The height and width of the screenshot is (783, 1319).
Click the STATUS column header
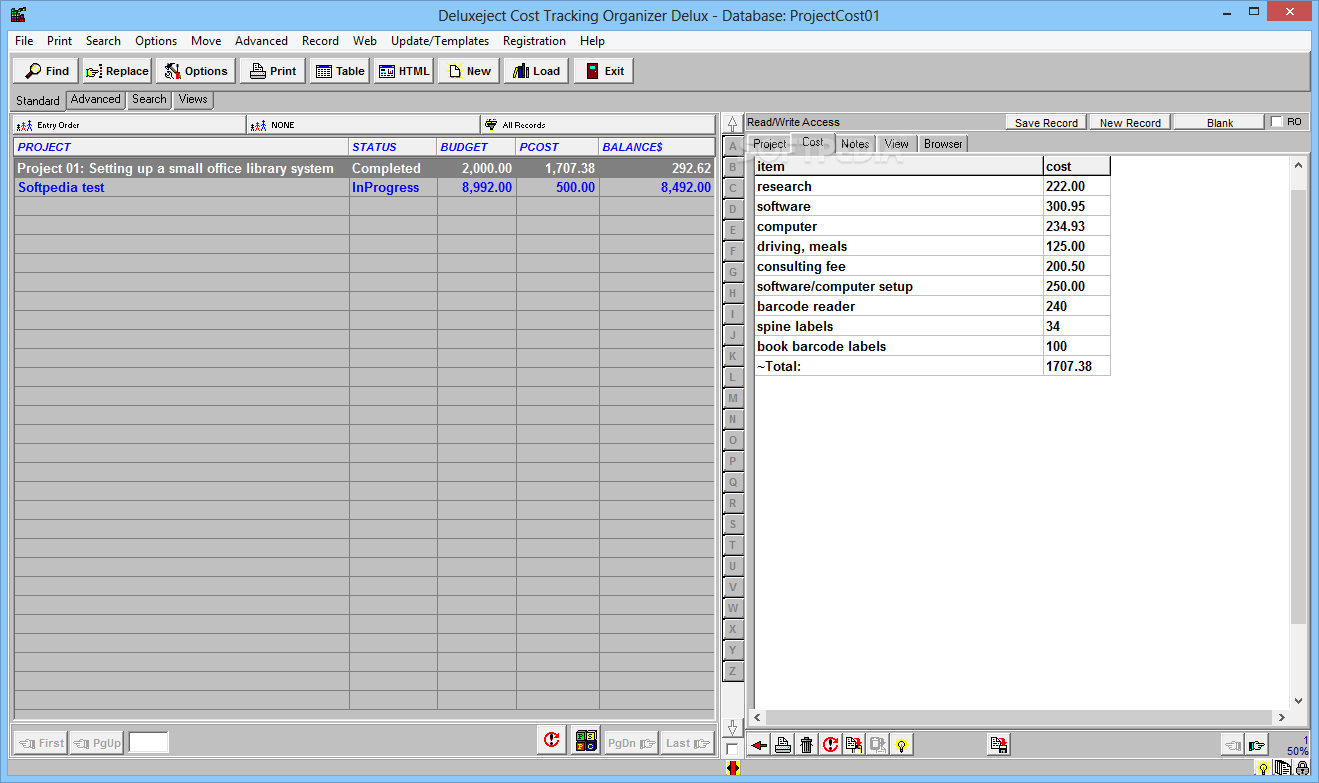coord(393,147)
